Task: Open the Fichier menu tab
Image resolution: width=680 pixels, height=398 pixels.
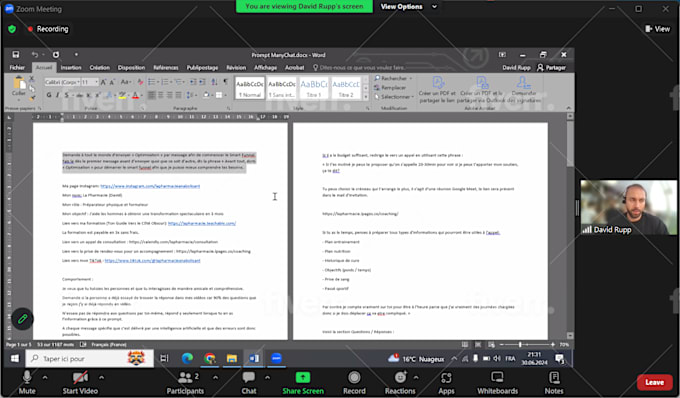Action: [17, 68]
